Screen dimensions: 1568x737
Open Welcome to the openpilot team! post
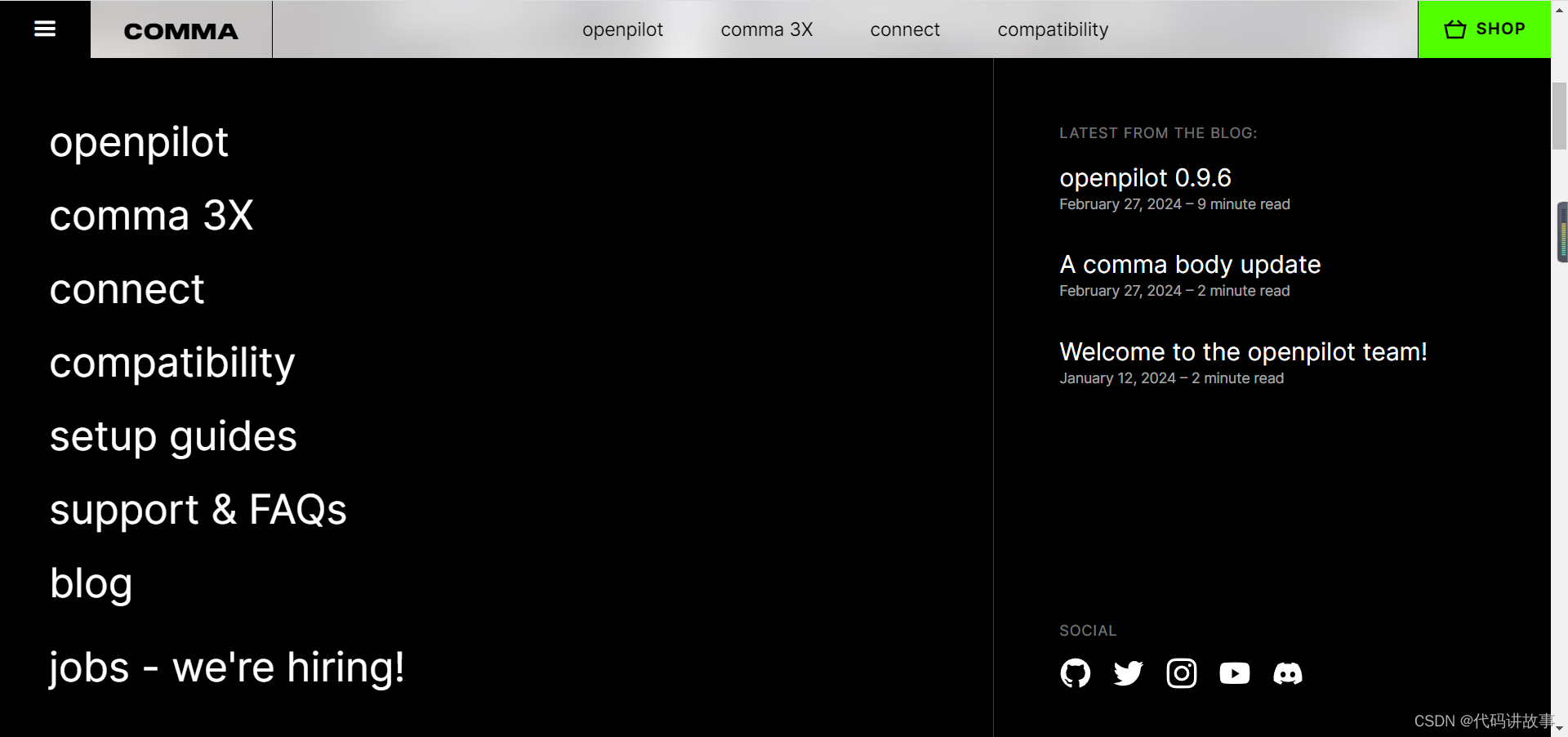(x=1243, y=352)
